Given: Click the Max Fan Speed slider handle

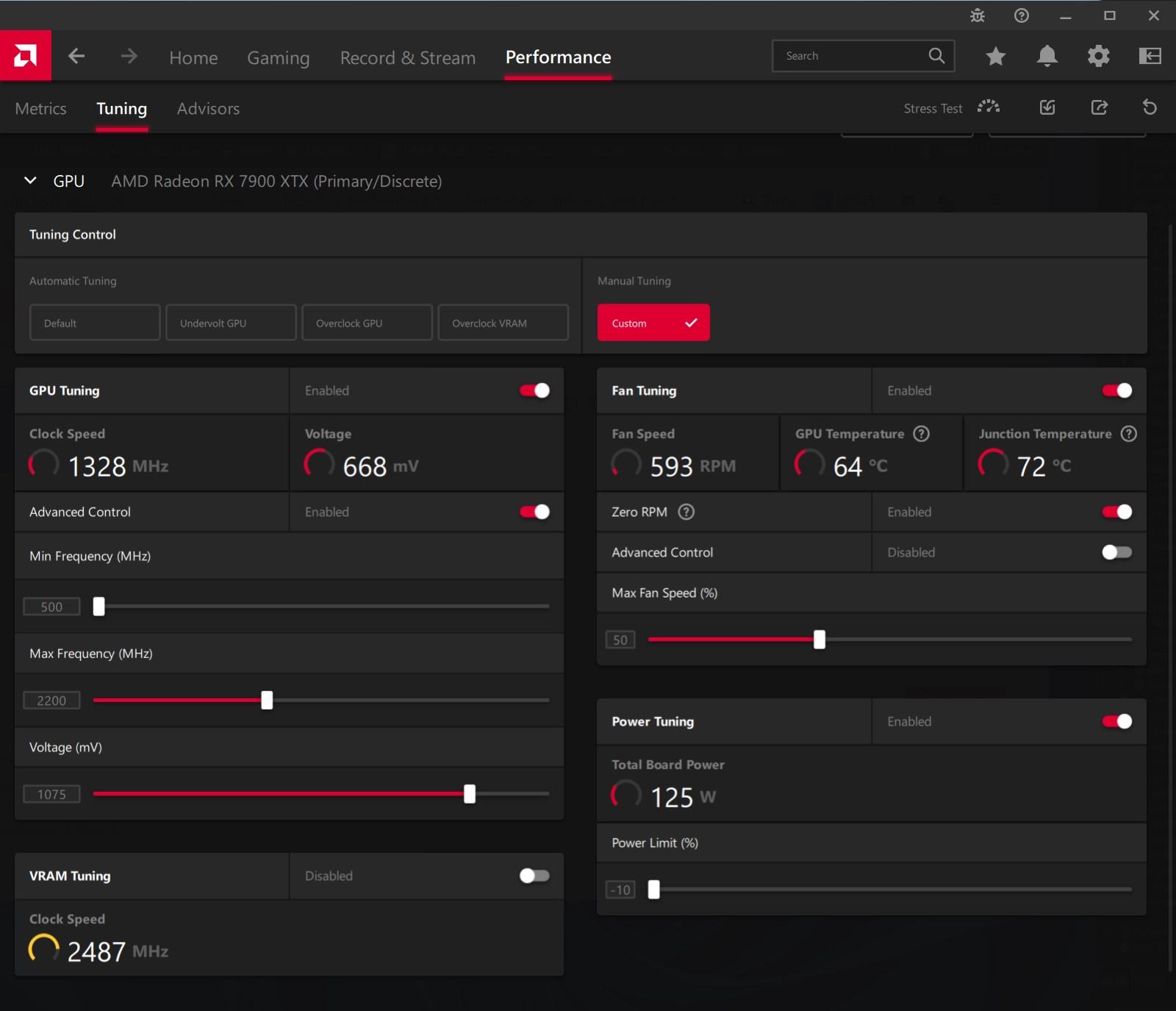Looking at the screenshot, I should (x=820, y=640).
